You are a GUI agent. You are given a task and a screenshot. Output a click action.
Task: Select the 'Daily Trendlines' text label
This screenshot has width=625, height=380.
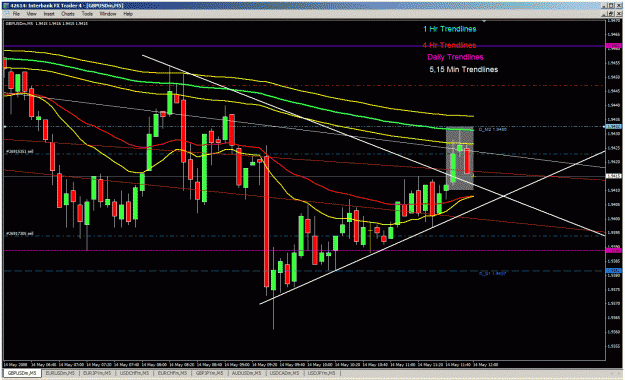point(455,57)
